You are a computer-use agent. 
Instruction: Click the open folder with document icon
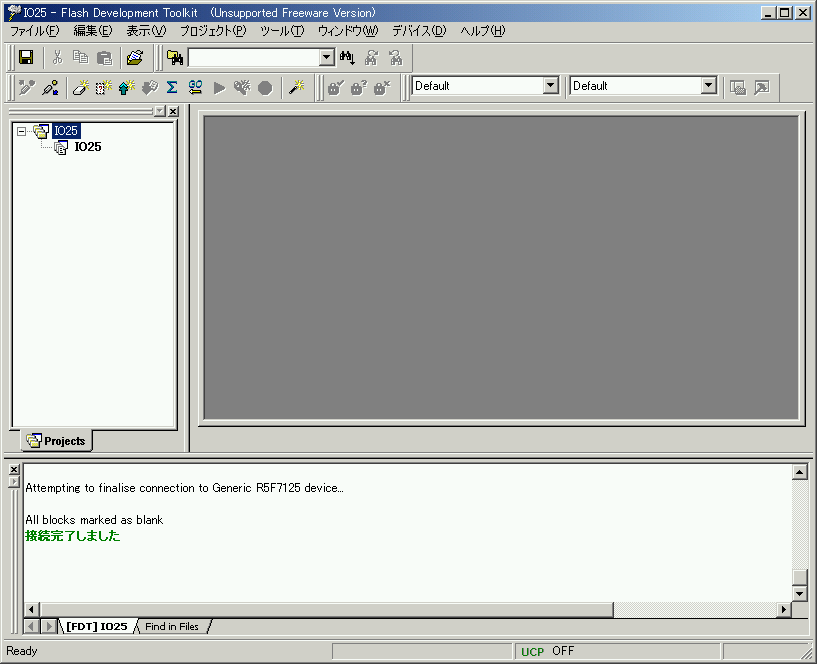click(x=135, y=57)
